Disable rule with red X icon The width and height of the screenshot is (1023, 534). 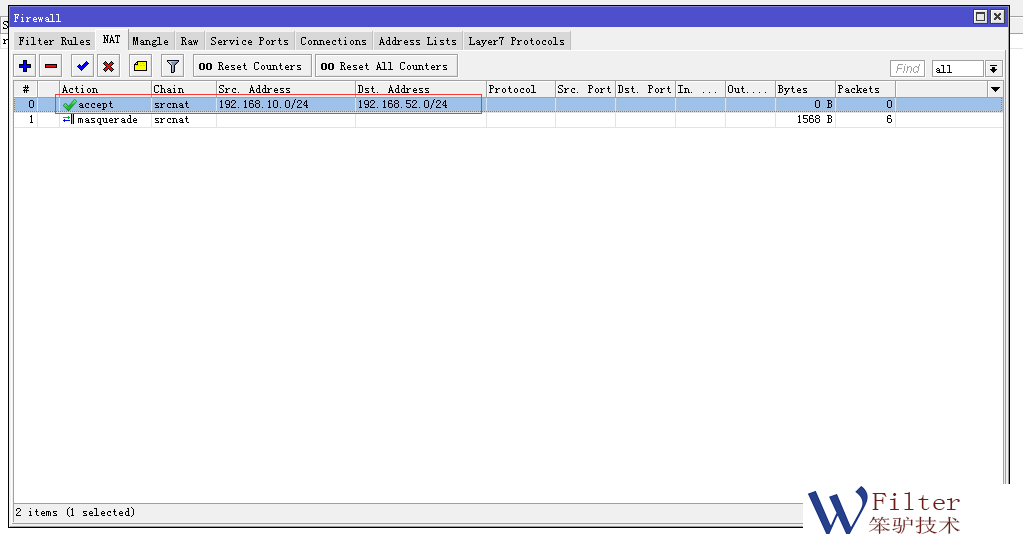point(108,66)
